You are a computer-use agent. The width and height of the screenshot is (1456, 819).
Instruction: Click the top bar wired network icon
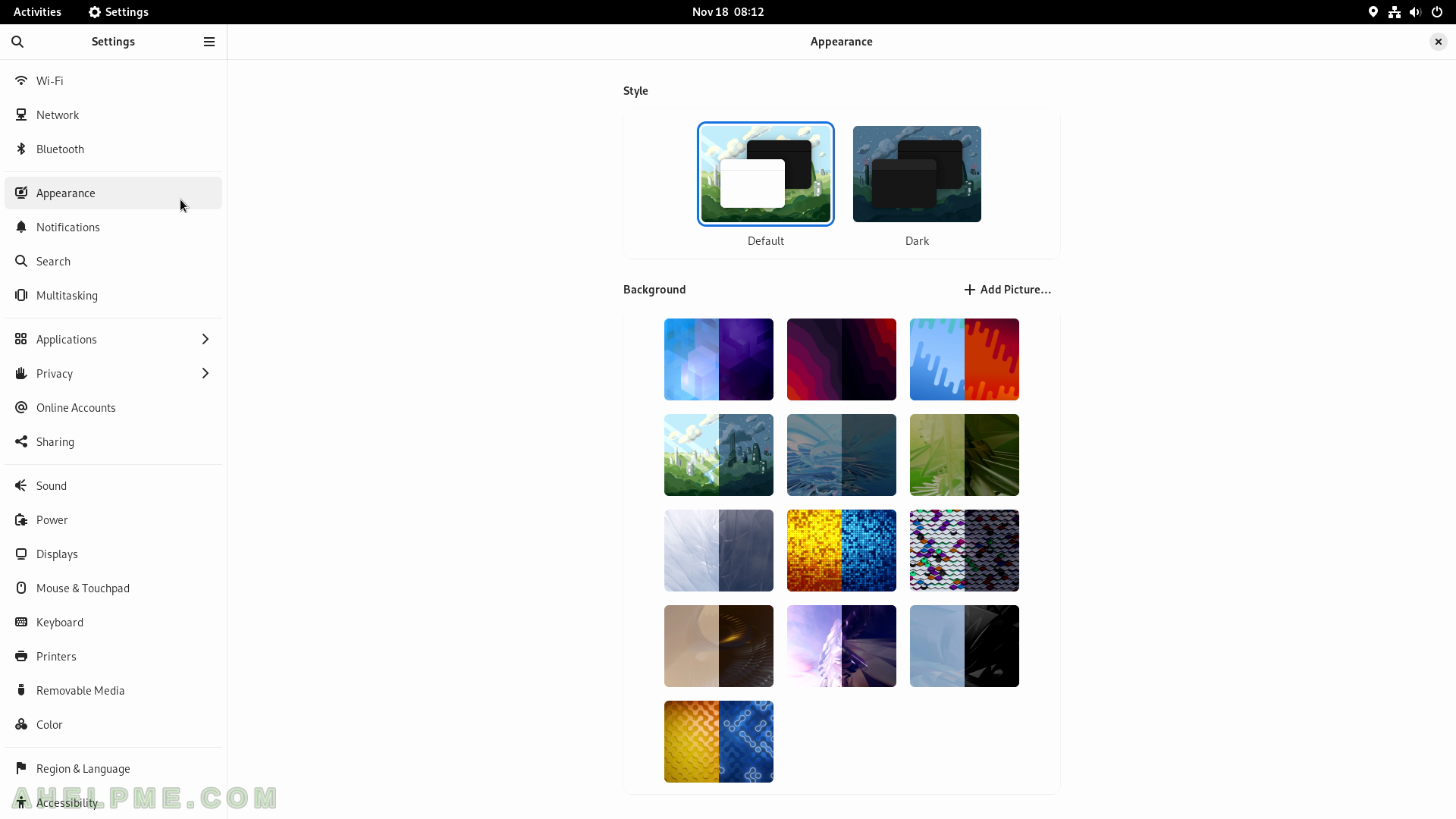point(1395,12)
